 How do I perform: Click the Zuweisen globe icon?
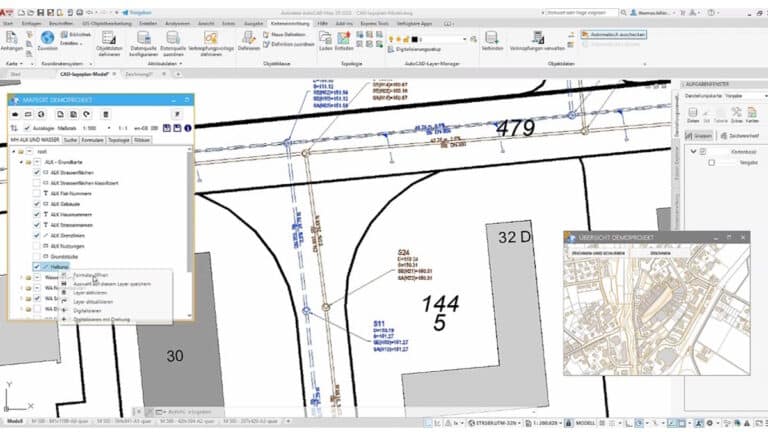click(50, 38)
